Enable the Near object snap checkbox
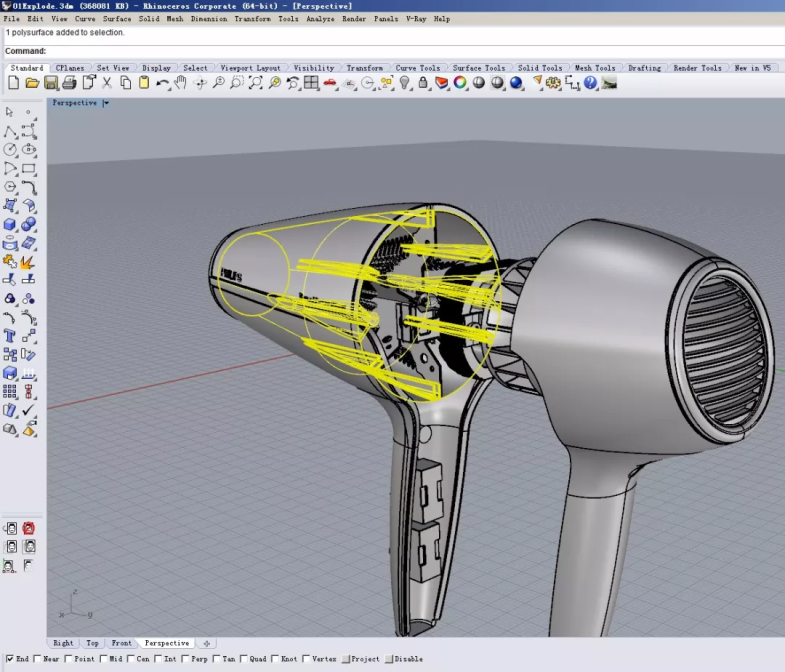Viewport: 785px width, 672px height. coord(38,659)
